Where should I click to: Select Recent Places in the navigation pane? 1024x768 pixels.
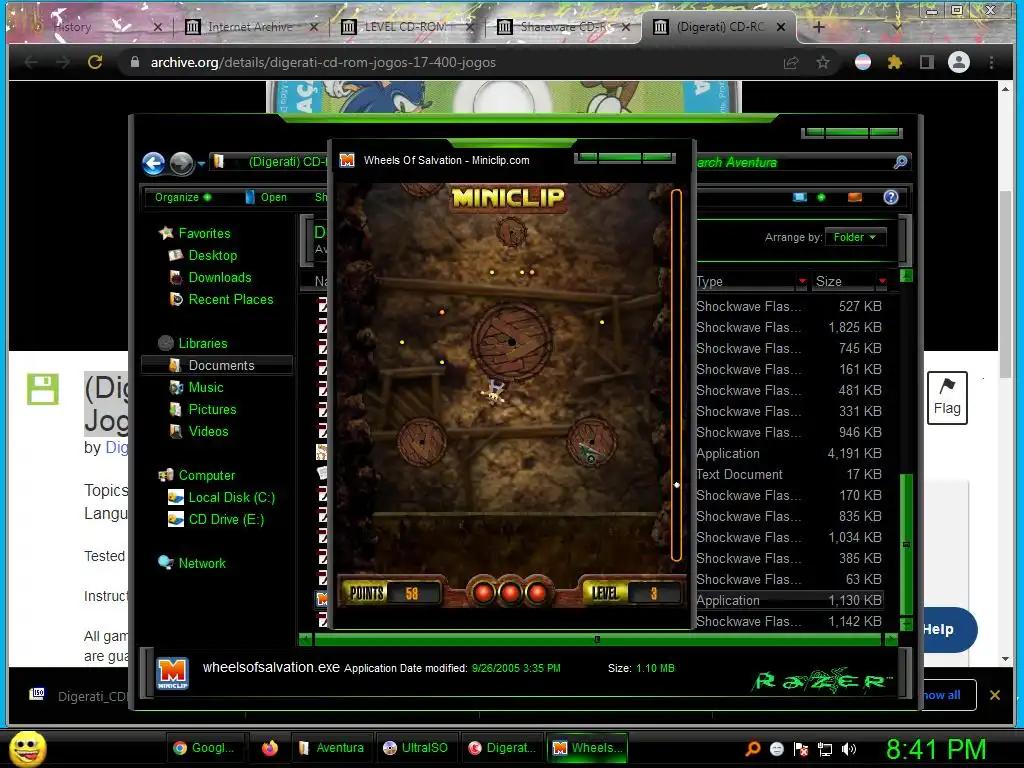(231, 299)
